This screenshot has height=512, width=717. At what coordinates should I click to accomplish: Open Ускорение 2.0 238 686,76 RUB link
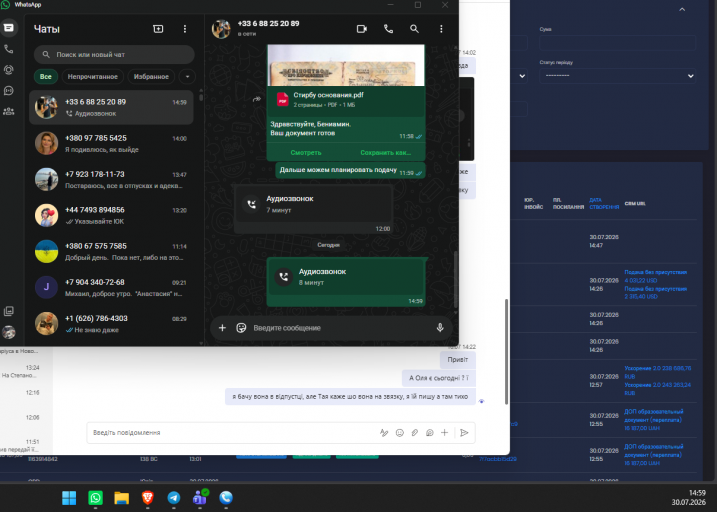(658, 372)
